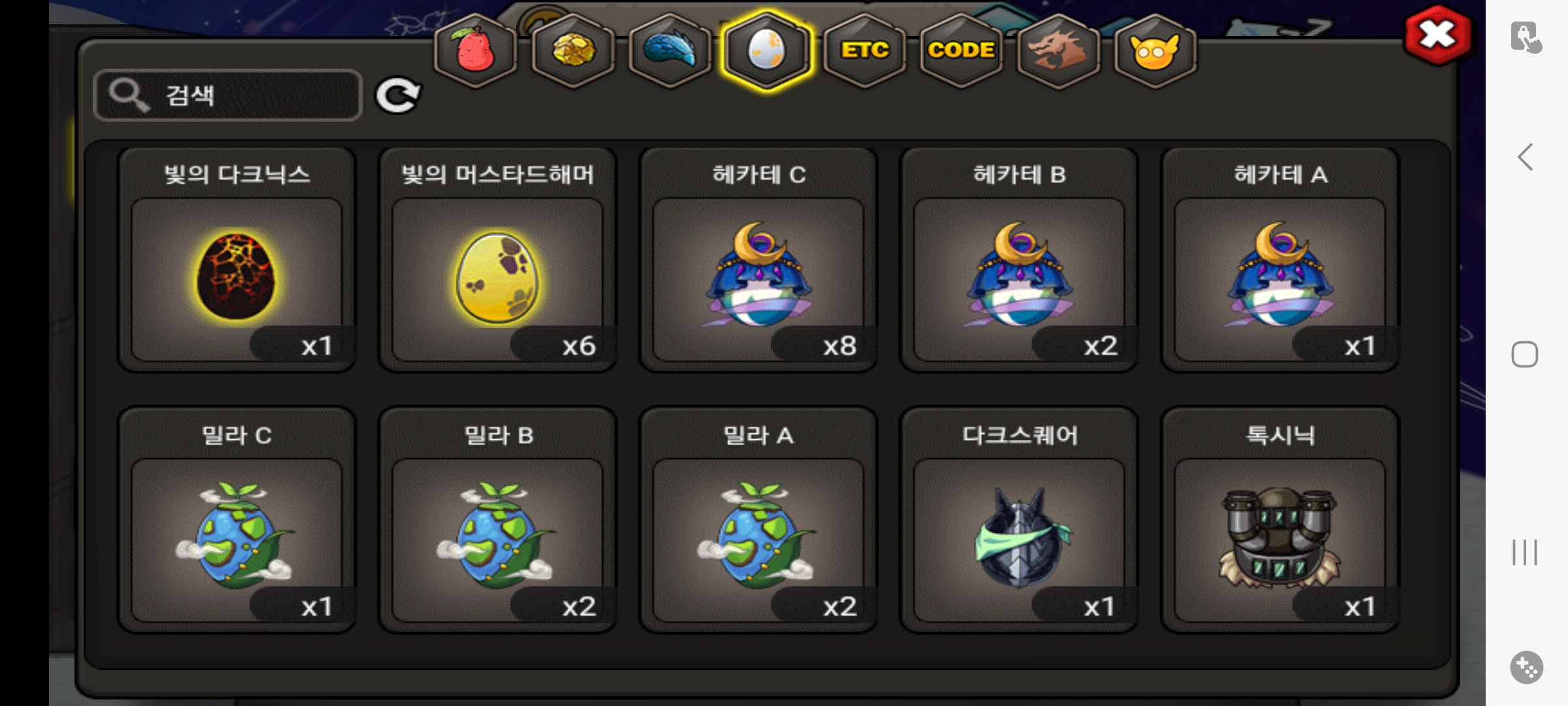Switch to the ETC tab

(x=865, y=51)
